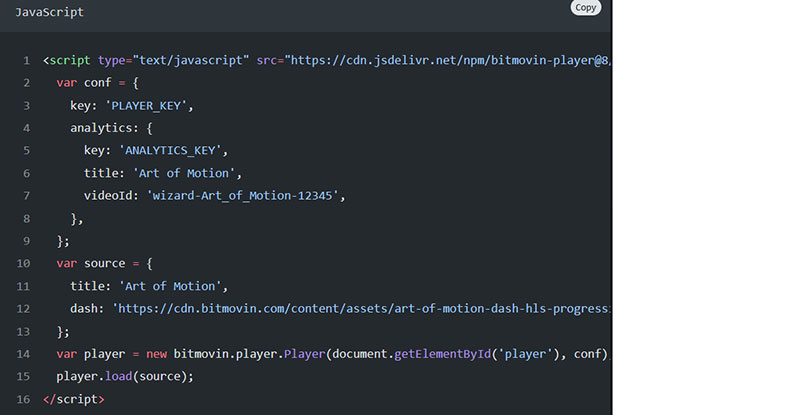Click the dash URL on line 12
800x415 pixels.
361,308
